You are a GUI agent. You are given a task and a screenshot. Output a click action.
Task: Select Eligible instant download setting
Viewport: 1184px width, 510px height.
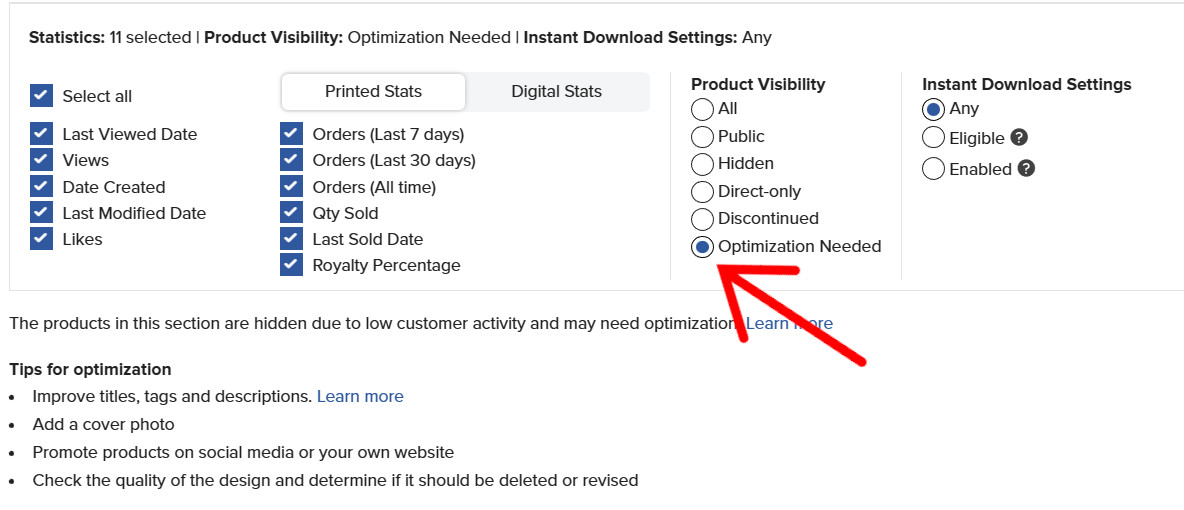933,138
